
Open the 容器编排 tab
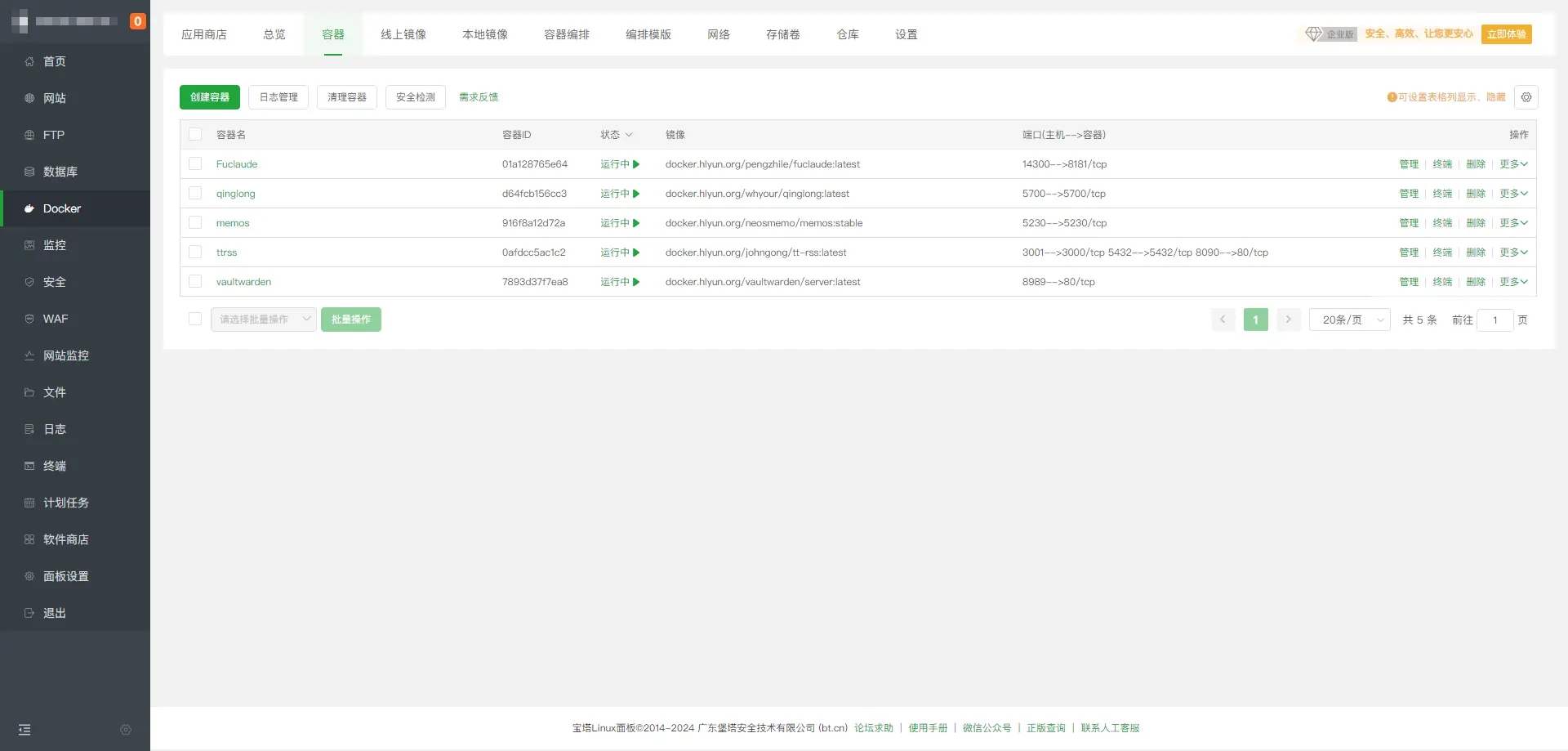coord(567,34)
